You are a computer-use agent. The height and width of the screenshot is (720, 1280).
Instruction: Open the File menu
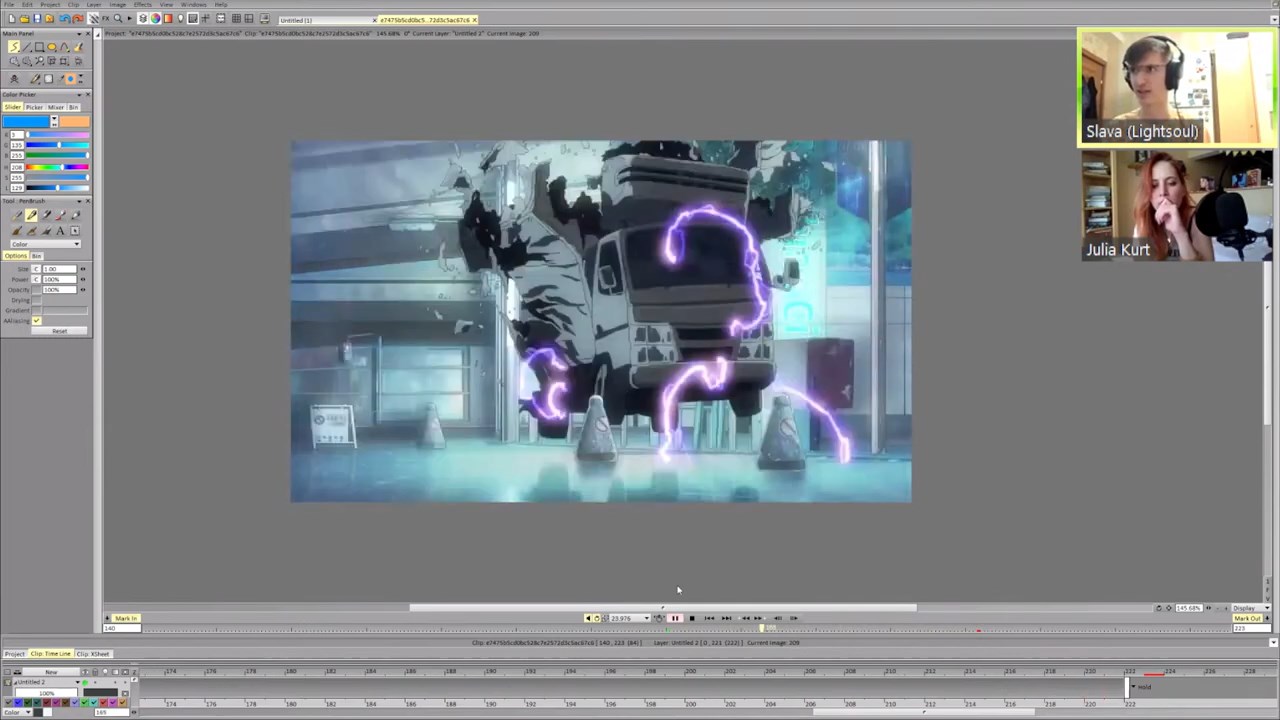click(x=9, y=5)
